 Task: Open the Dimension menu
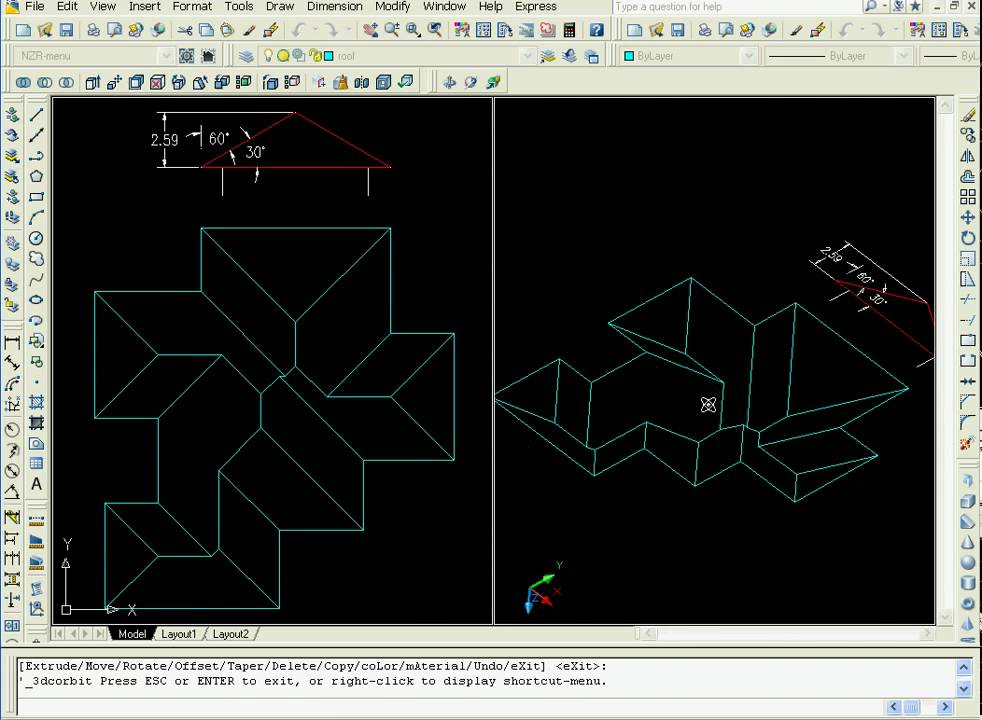click(x=334, y=6)
